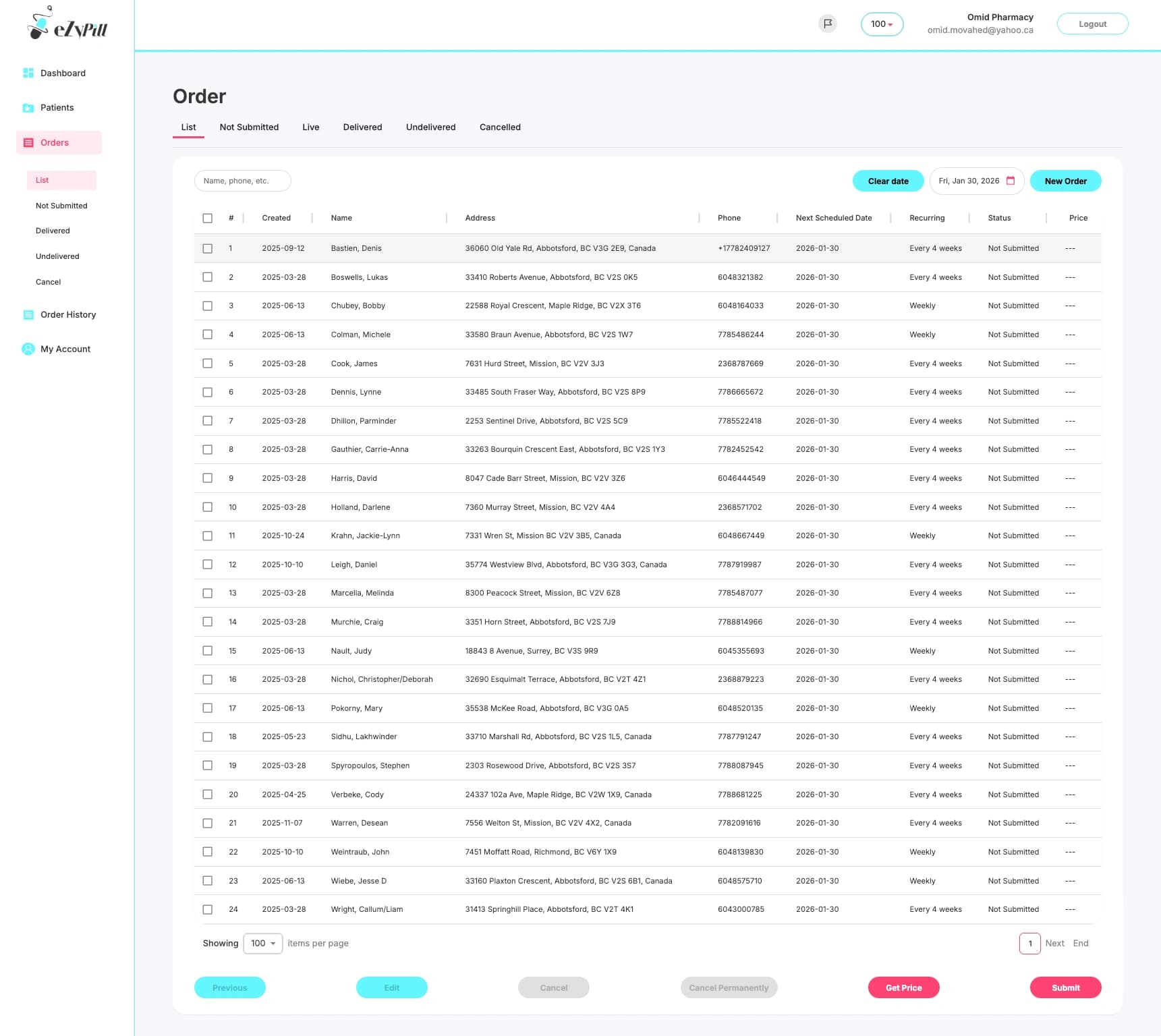Open My Account using the person icon

28,349
